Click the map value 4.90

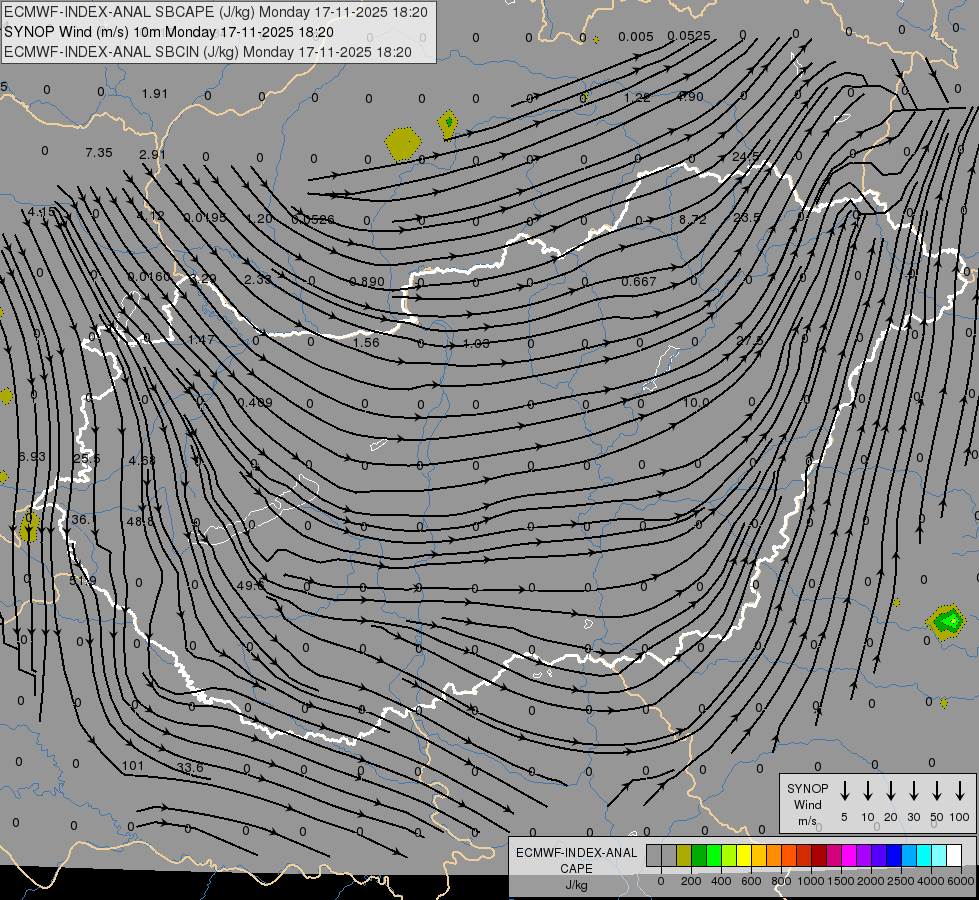[x=690, y=97]
